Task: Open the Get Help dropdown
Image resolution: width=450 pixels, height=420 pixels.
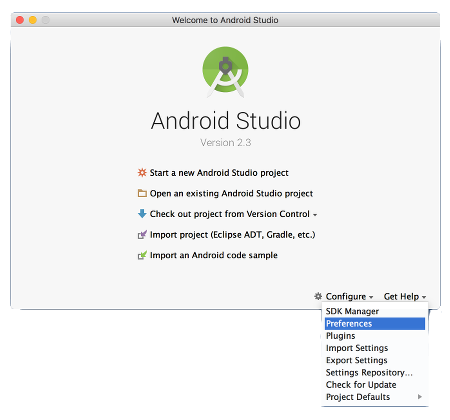Action: tap(405, 296)
